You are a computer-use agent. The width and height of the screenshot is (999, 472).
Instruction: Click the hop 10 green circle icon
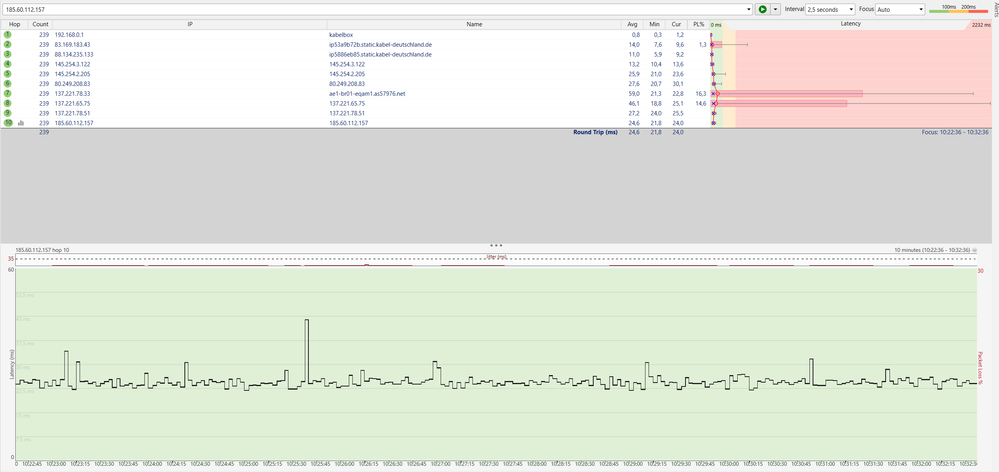(x=8, y=122)
